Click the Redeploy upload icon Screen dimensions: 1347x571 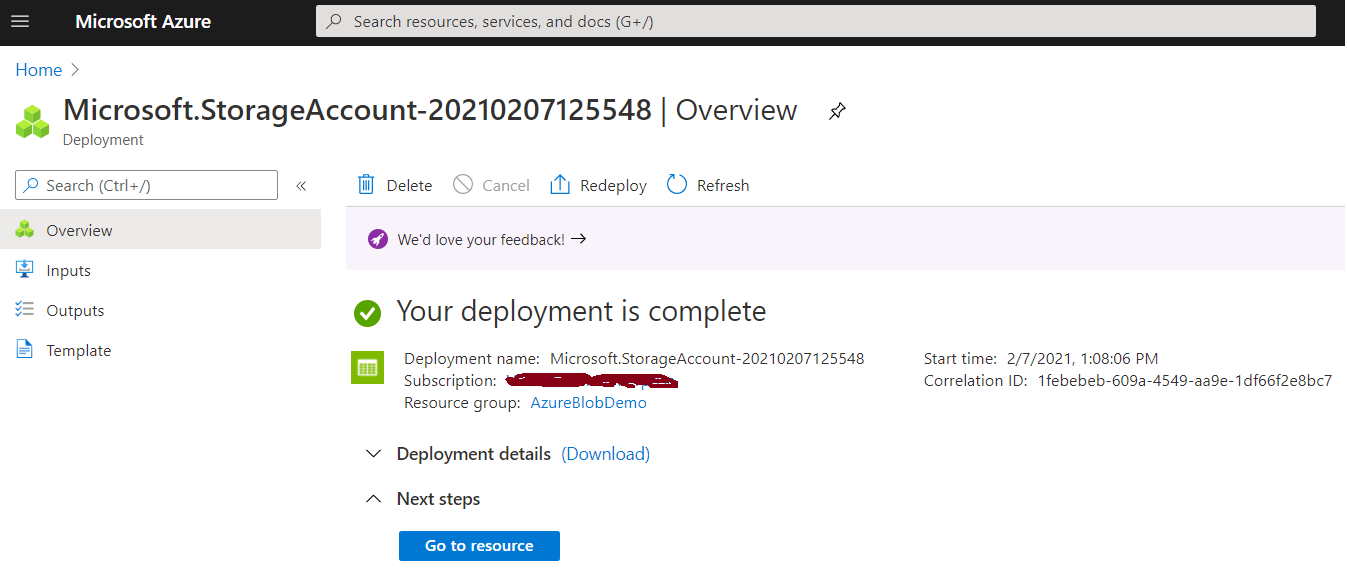pyautogui.click(x=560, y=184)
